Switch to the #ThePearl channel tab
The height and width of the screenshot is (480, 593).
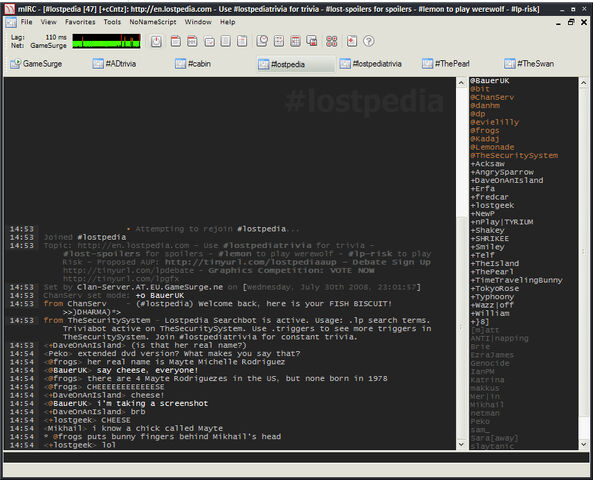[x=446, y=64]
